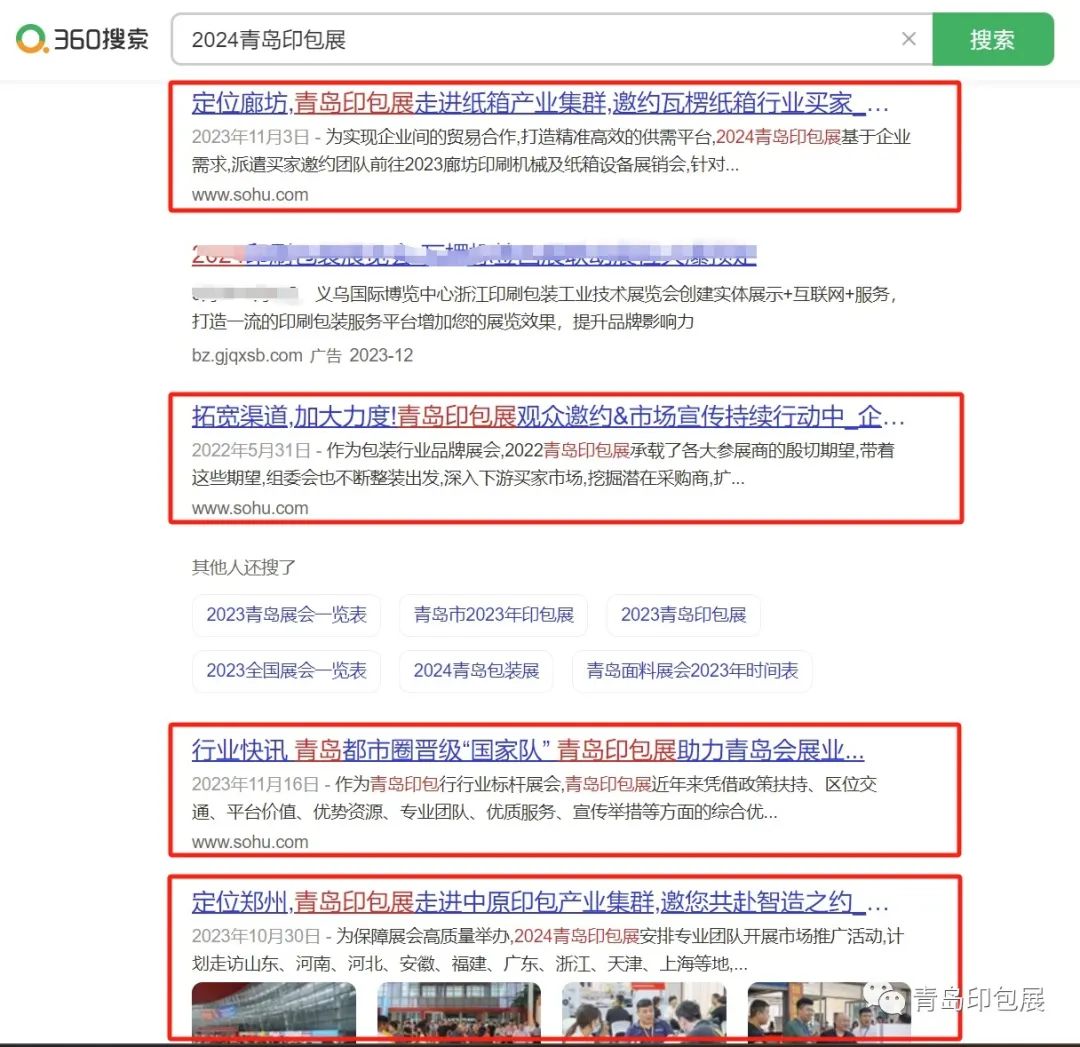Viewport: 1080px width, 1047px height.
Task: Select related search 2023青岛展会一览表
Action: (x=286, y=615)
